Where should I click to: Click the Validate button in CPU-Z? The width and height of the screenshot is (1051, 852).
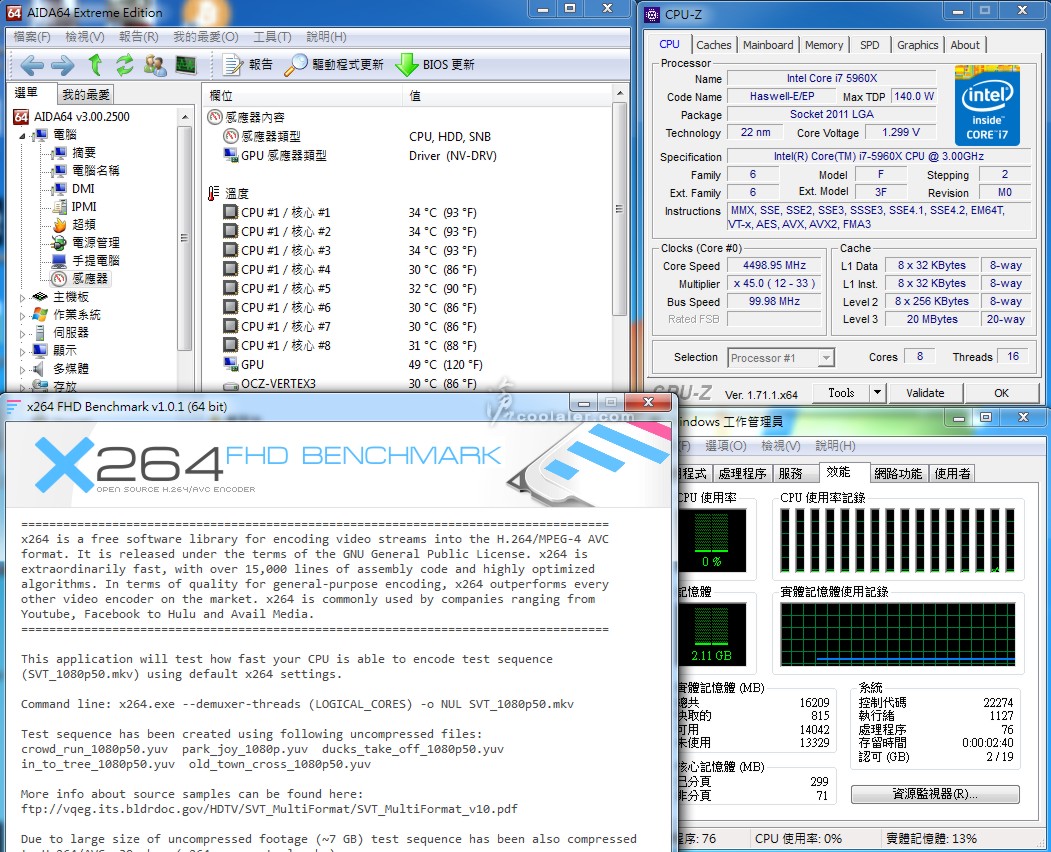click(925, 393)
